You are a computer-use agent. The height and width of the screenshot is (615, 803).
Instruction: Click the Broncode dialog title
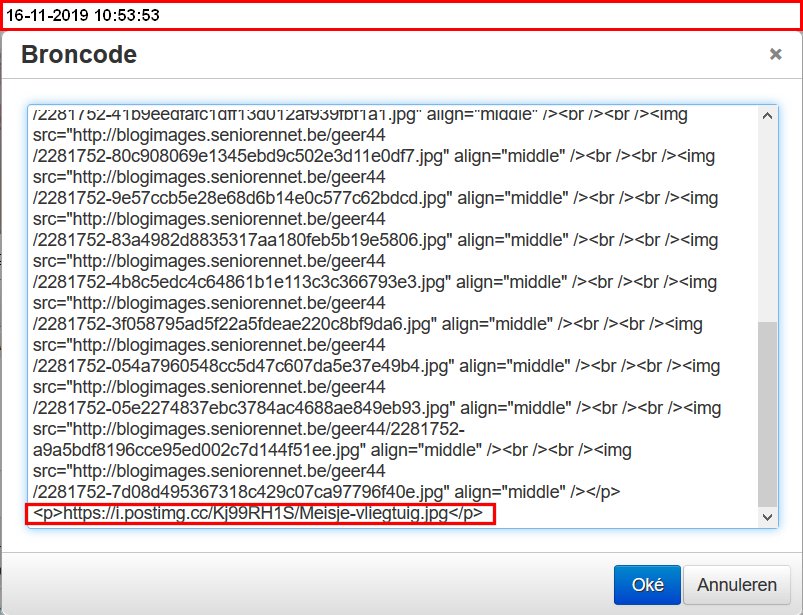coord(79,55)
